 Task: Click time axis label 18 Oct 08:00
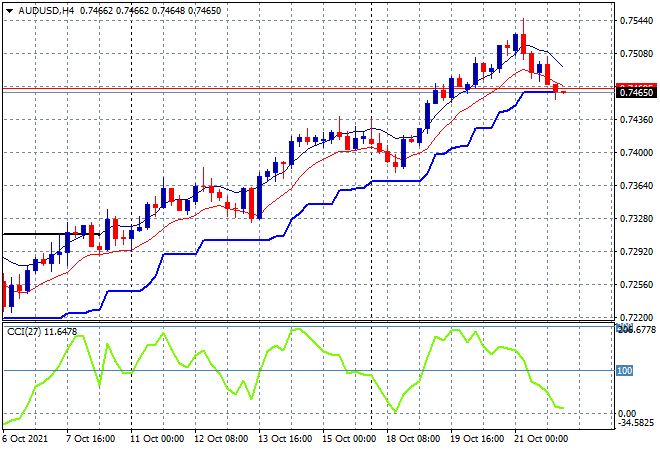(413, 439)
